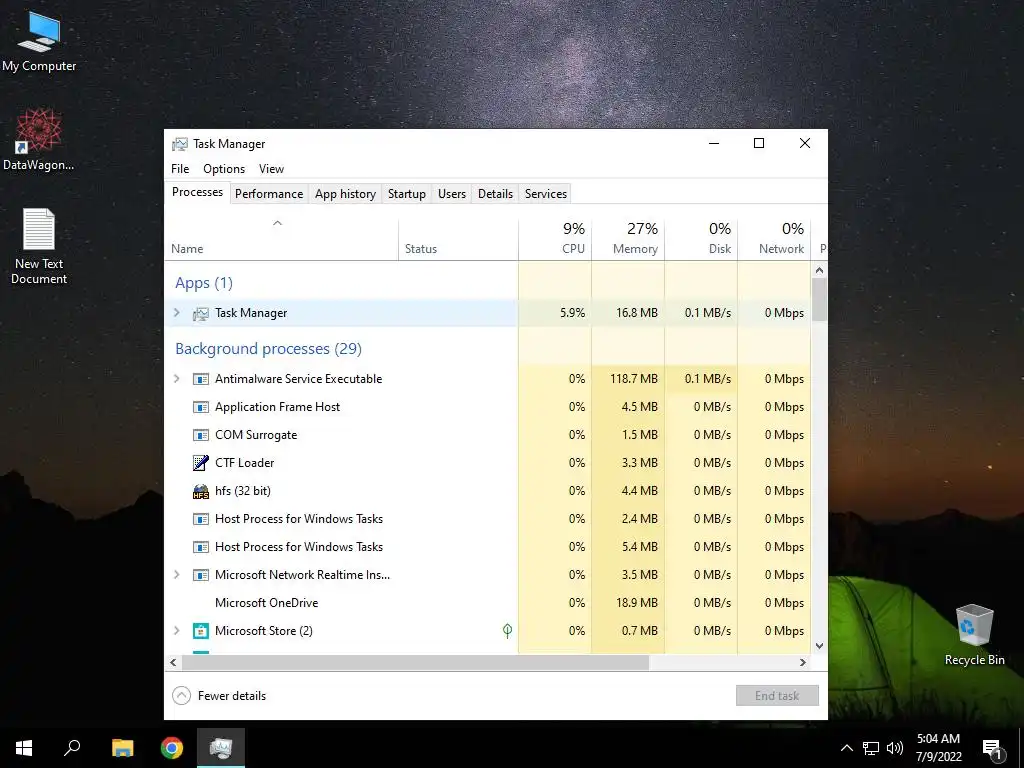
Task: Click Microsoft Network Realtime Inspection icon
Action: (x=200, y=575)
